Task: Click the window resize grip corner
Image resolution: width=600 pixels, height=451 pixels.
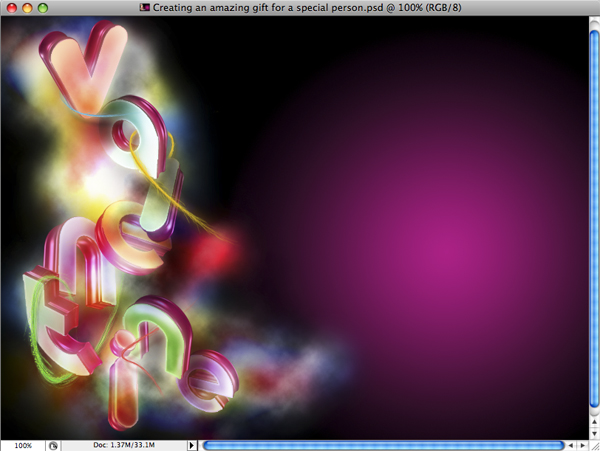Action: 594,446
